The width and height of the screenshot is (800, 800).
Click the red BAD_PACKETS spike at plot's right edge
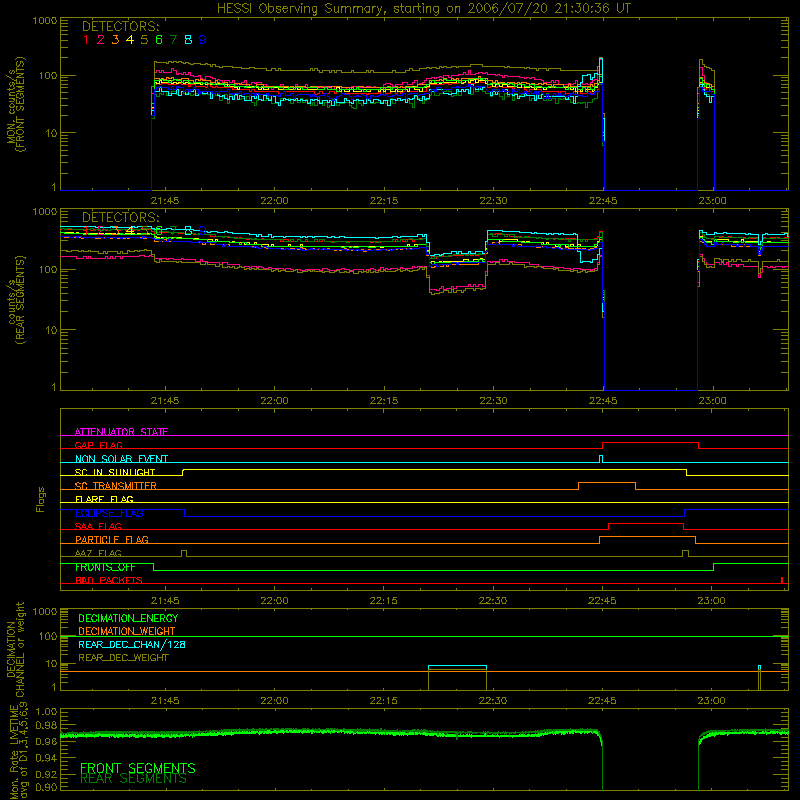[782, 580]
